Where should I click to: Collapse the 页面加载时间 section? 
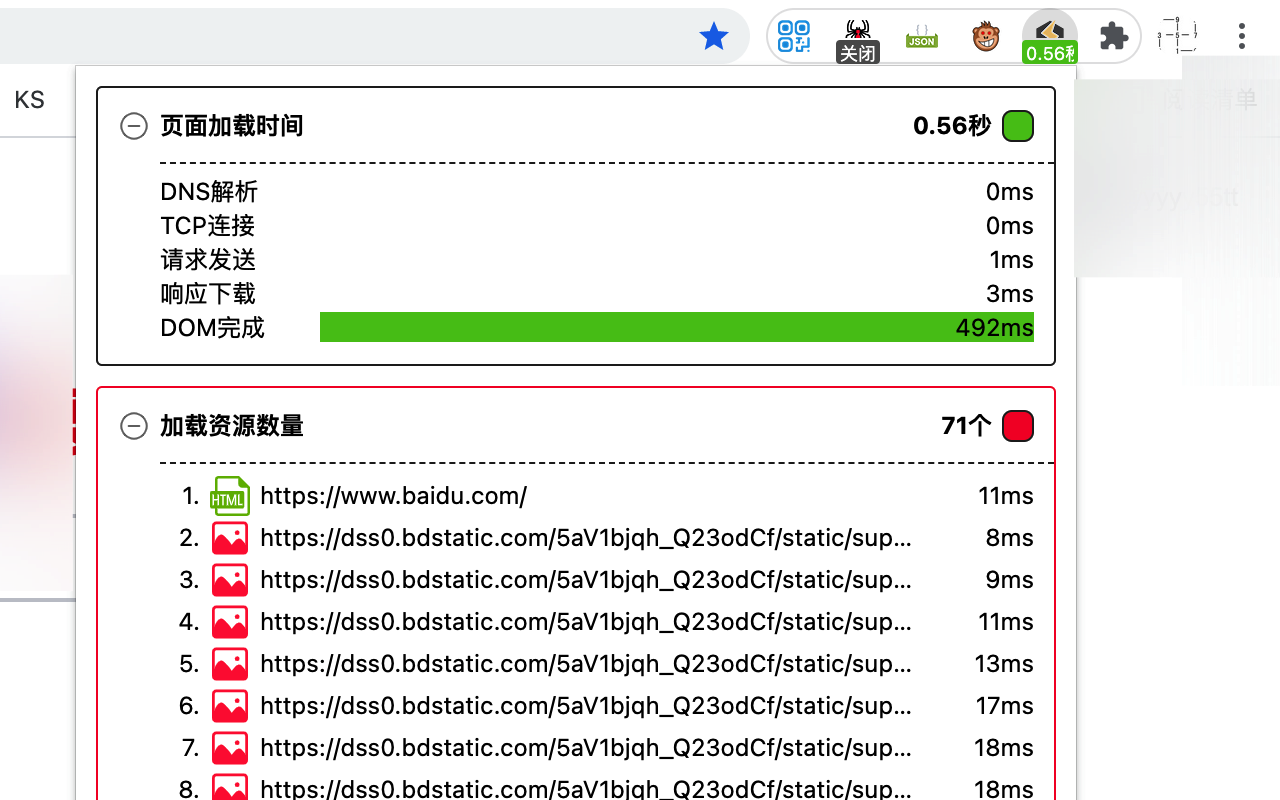(x=134, y=126)
